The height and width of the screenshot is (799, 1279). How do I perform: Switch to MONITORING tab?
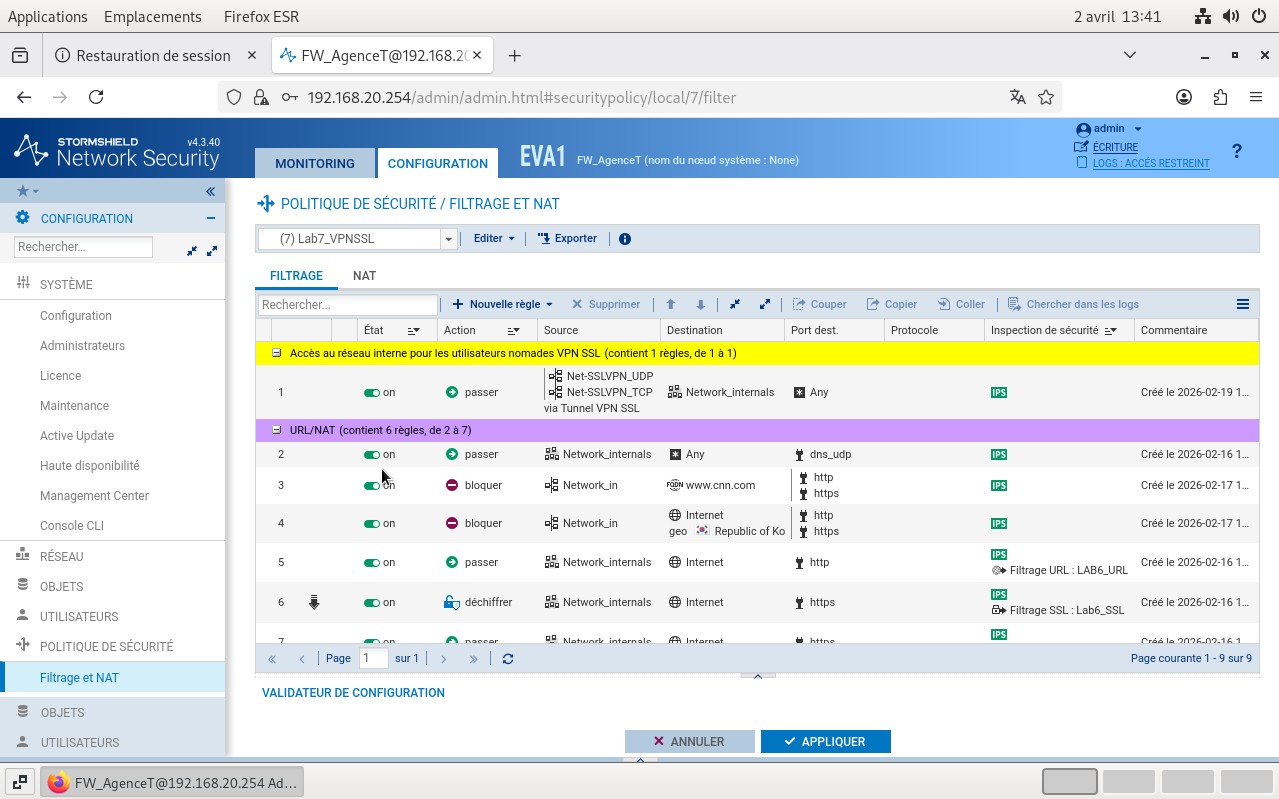(x=315, y=163)
